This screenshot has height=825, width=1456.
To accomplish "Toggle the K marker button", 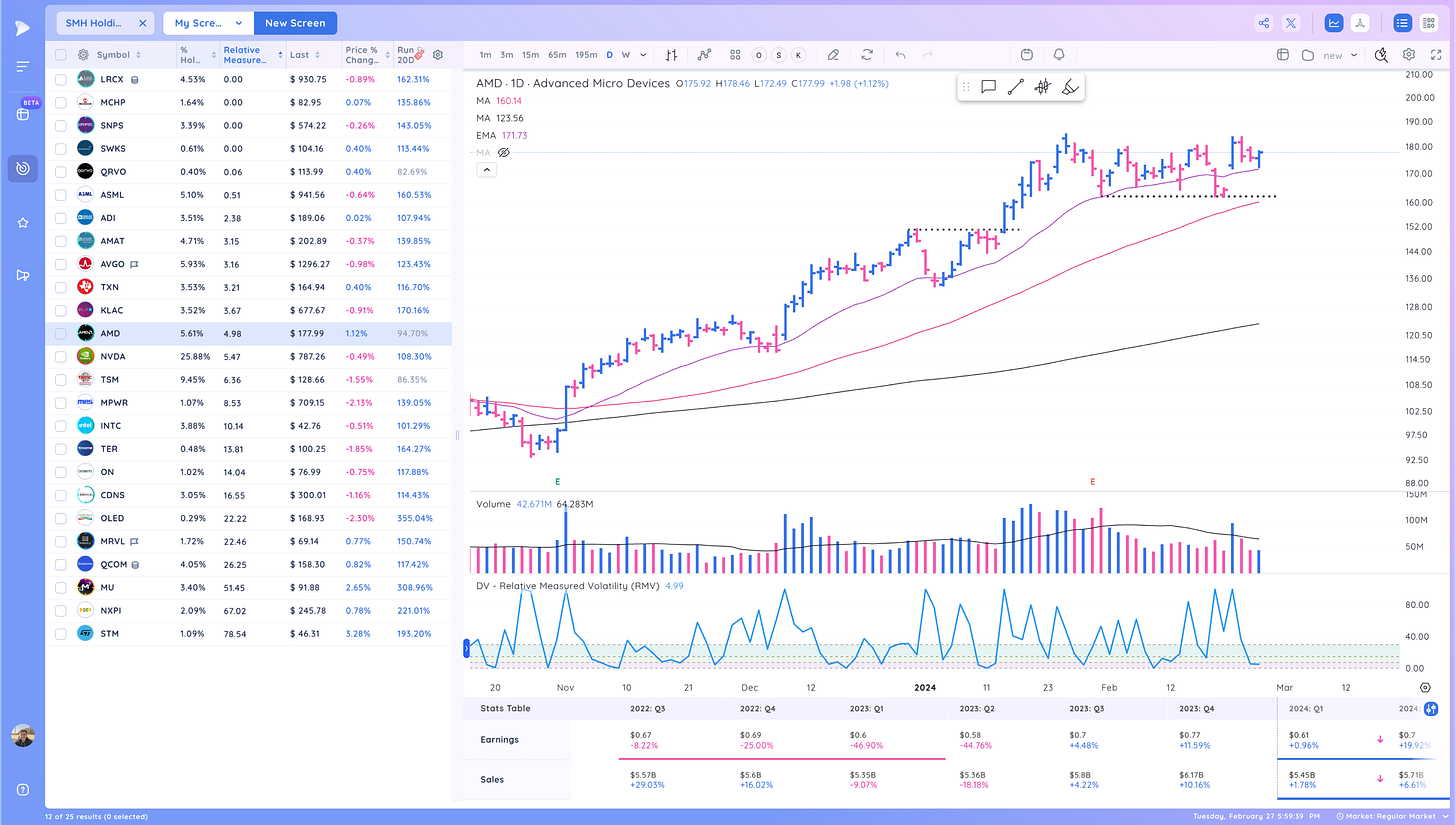I will [x=798, y=55].
